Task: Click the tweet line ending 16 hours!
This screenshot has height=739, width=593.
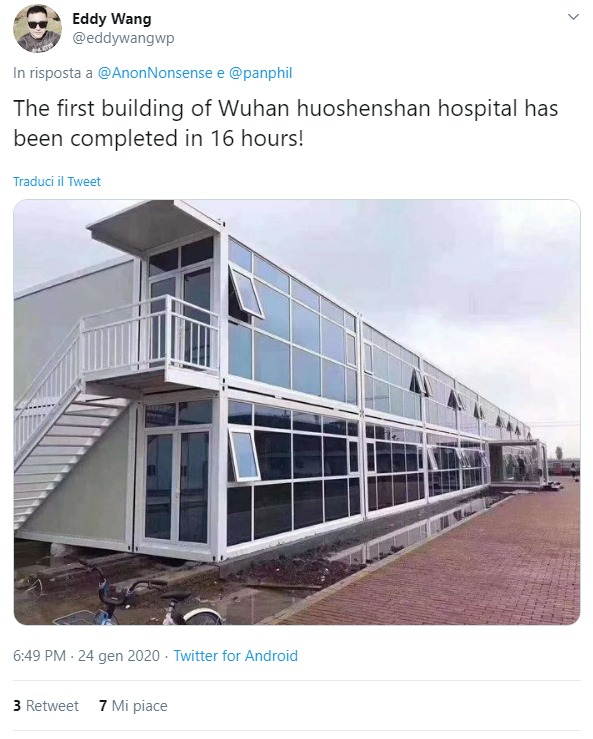Action: click(158, 139)
